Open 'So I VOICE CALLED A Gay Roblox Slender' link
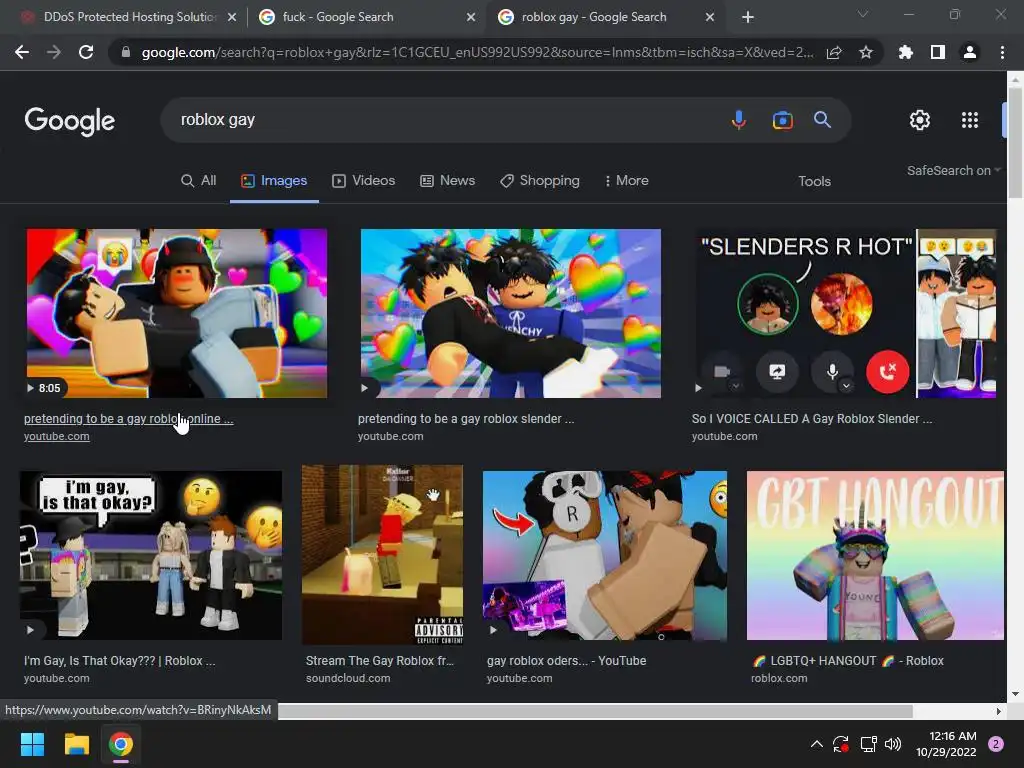1024x768 pixels. pyautogui.click(x=812, y=419)
